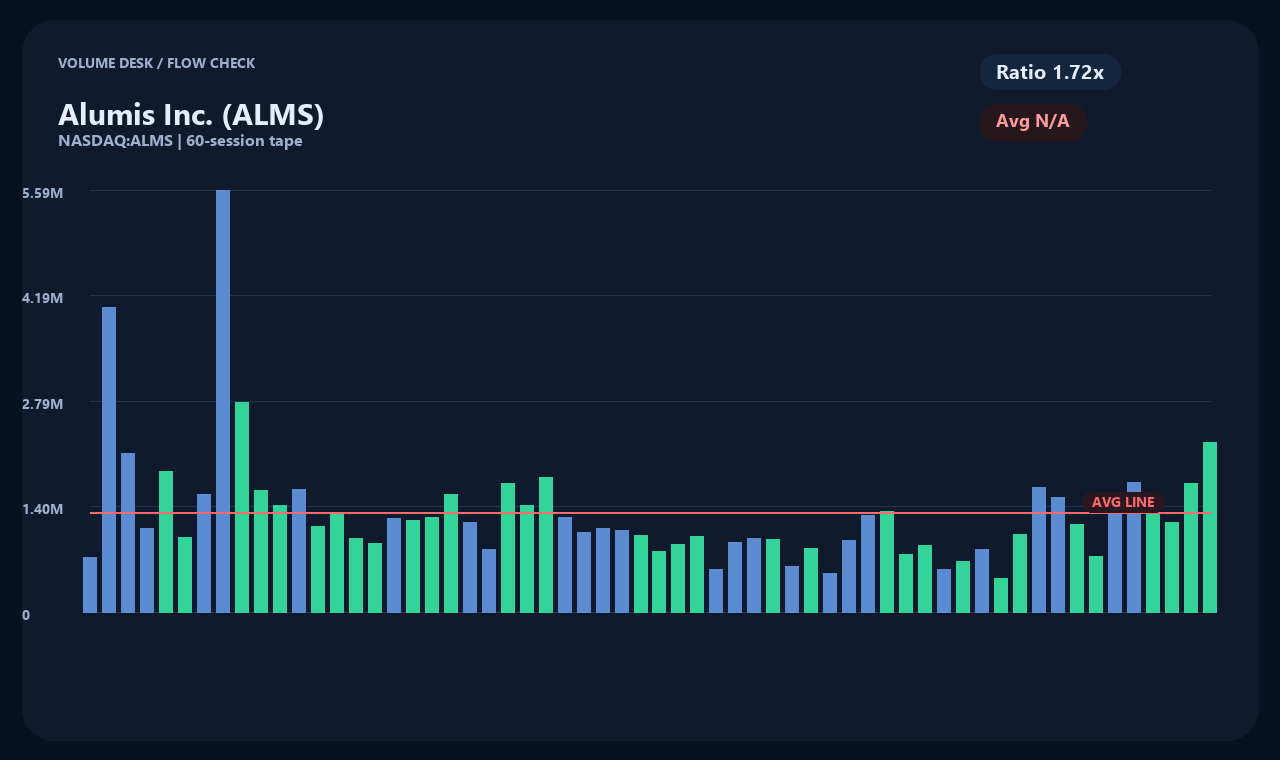Click the VOLUME DESK / FLOW CHECK header
The width and height of the screenshot is (1280, 760).
click(156, 63)
